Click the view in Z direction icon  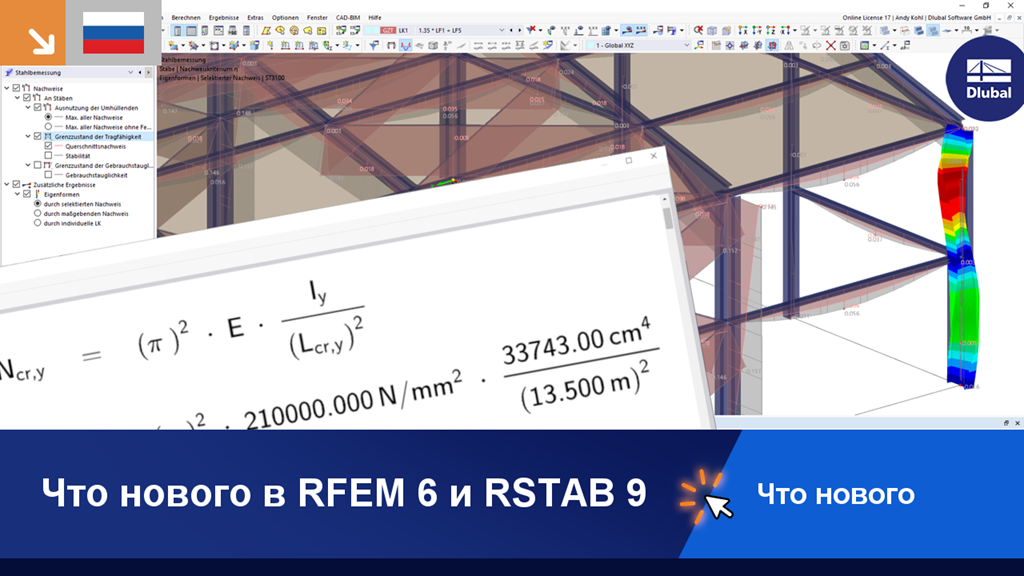pos(771,30)
